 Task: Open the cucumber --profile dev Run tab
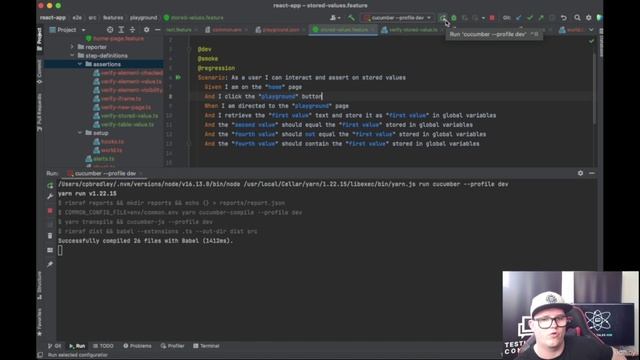point(105,173)
